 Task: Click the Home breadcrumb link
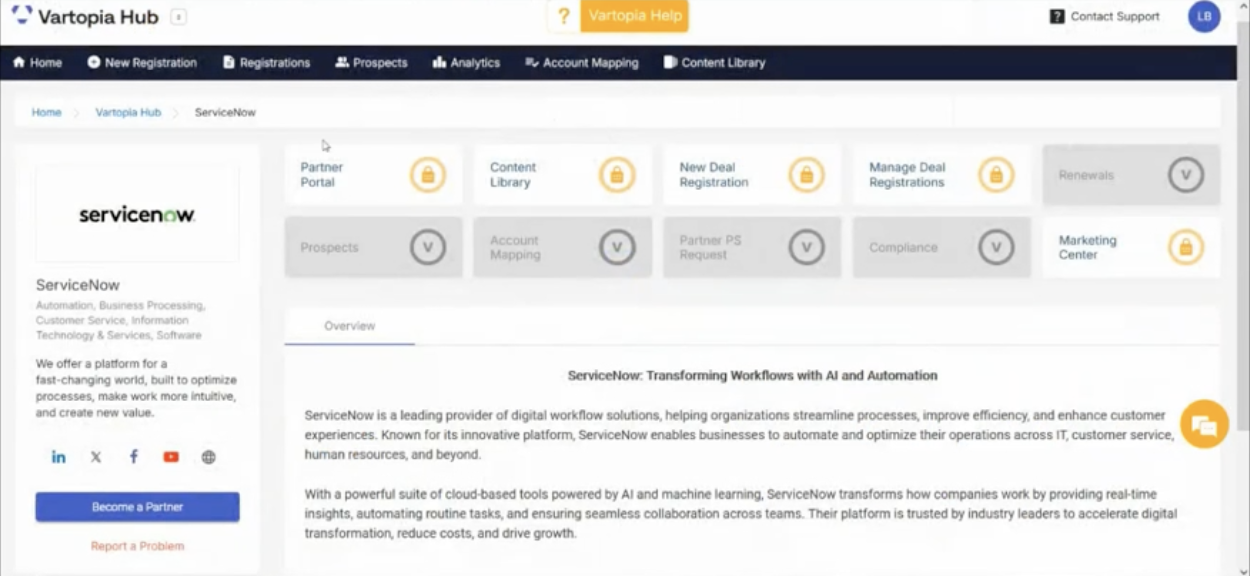46,112
